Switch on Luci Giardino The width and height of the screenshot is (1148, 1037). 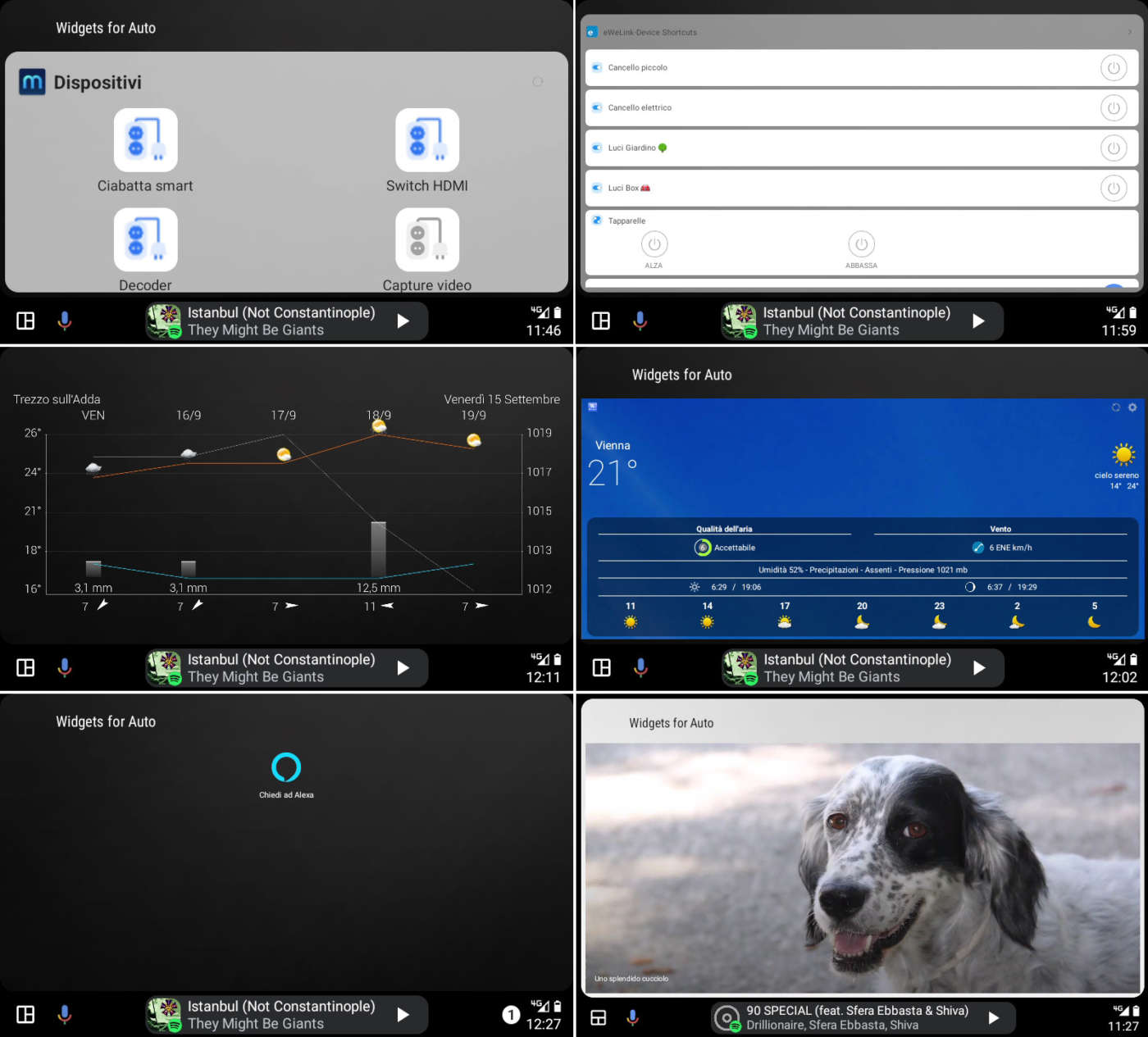click(1113, 148)
